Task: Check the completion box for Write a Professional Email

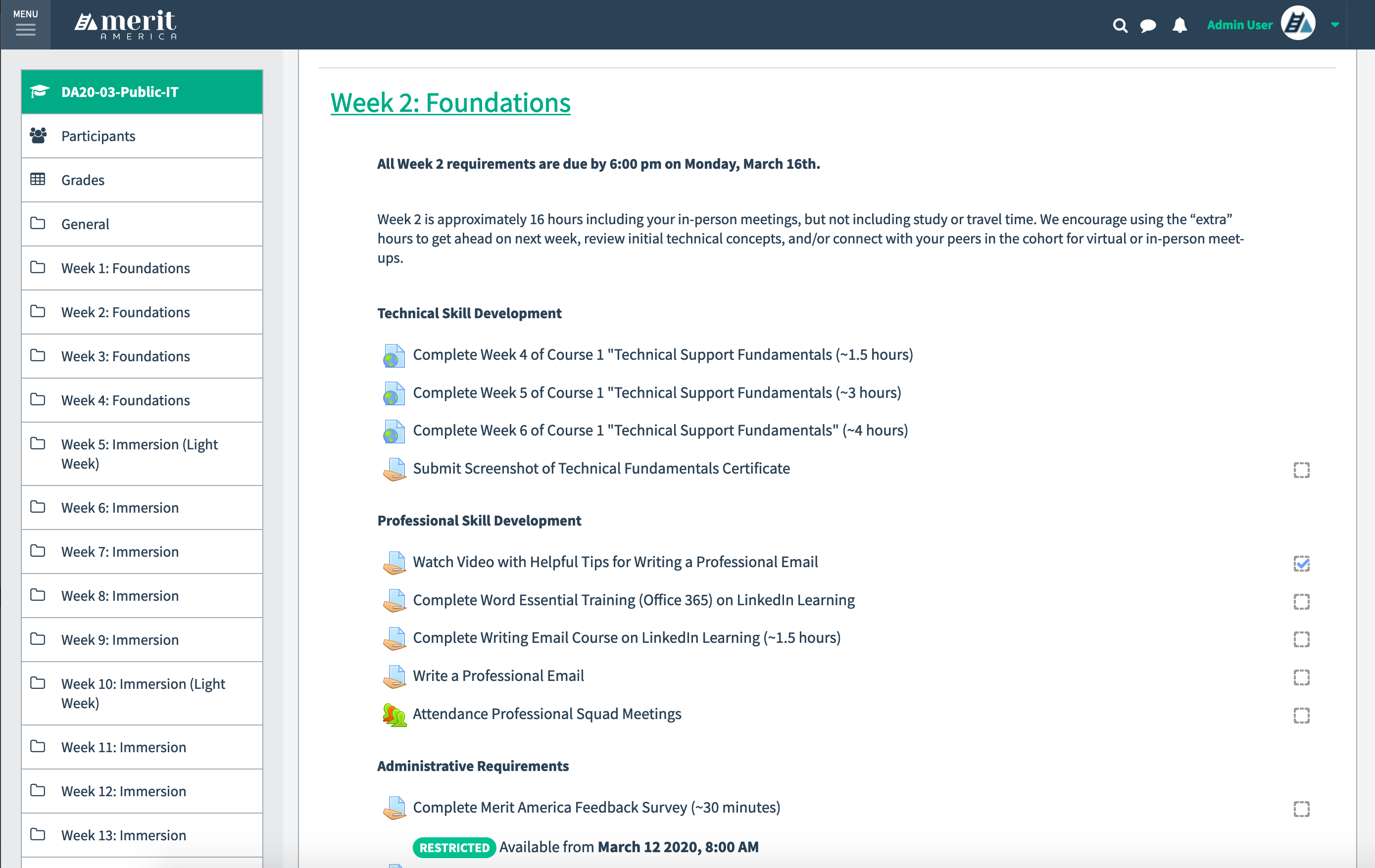Action: click(1302, 677)
